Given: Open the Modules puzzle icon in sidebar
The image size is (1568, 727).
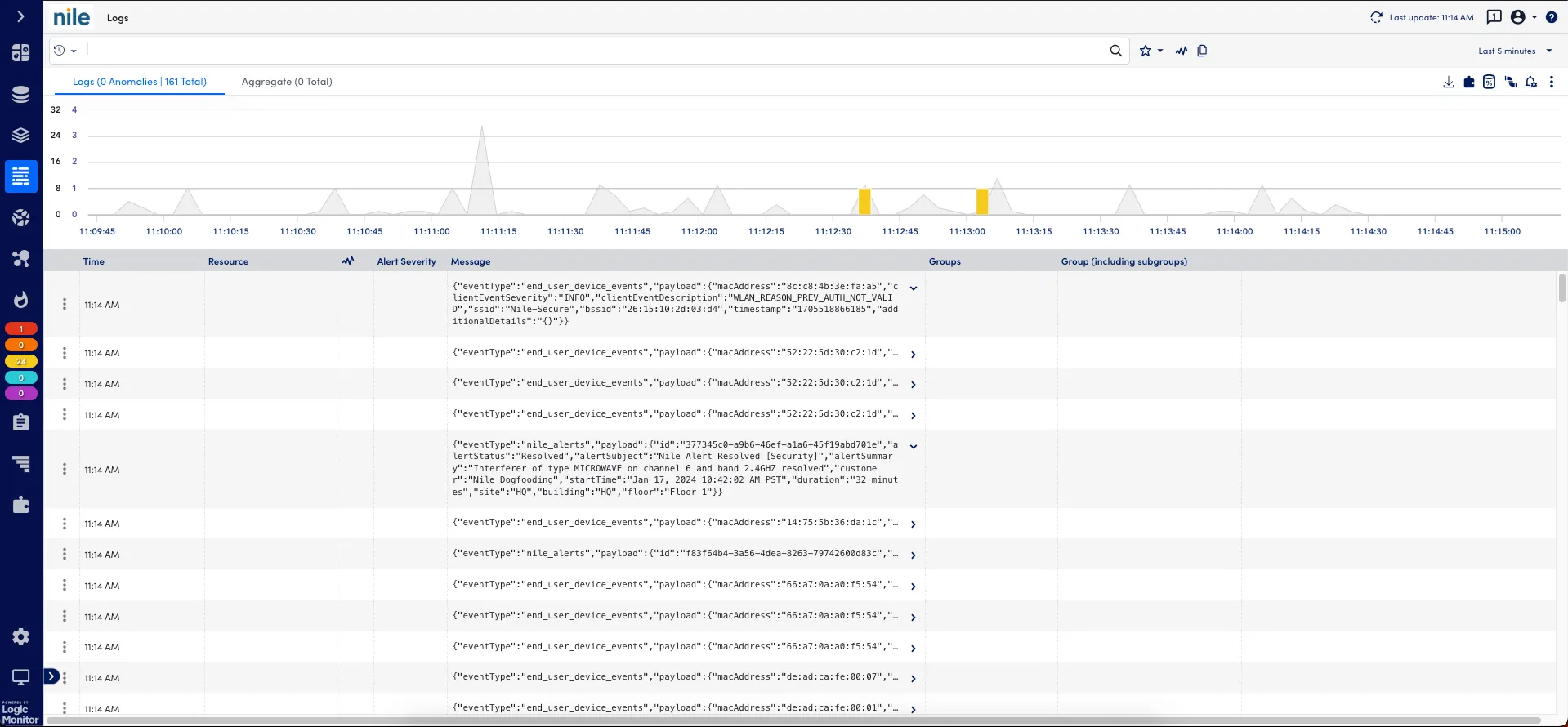Looking at the screenshot, I should [21, 504].
